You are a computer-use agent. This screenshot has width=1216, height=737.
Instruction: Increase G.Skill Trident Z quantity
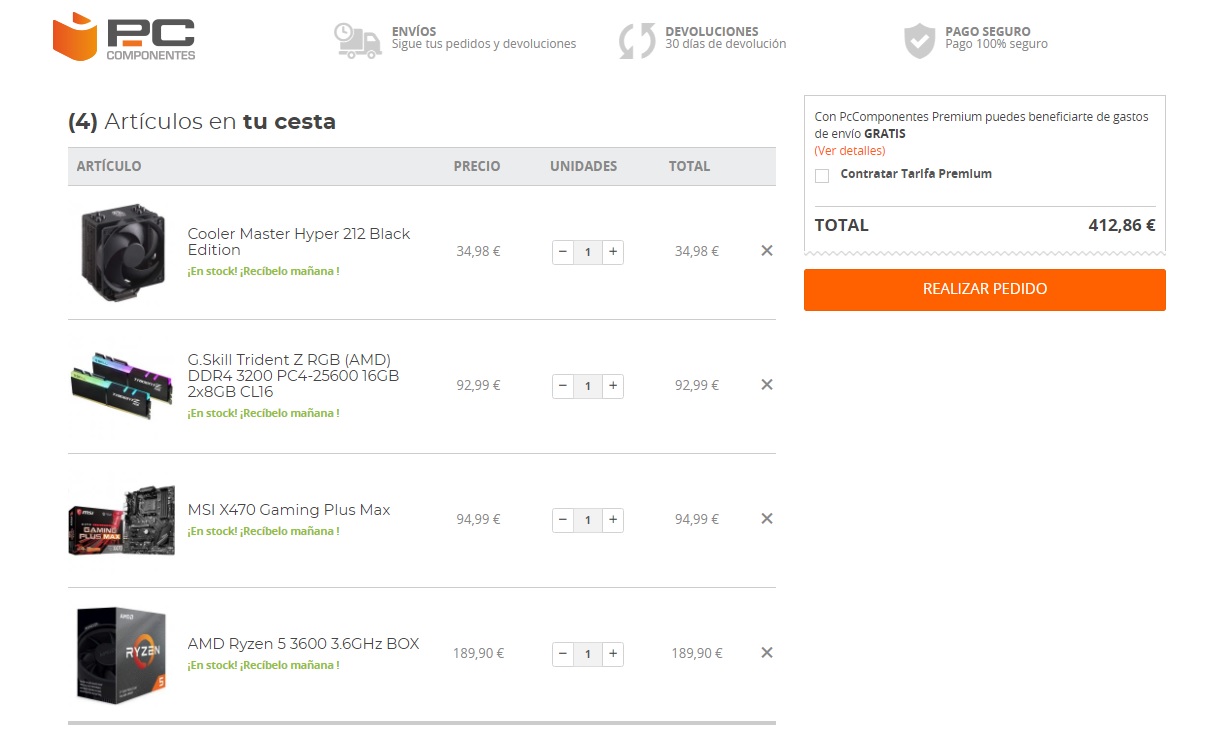pos(613,385)
